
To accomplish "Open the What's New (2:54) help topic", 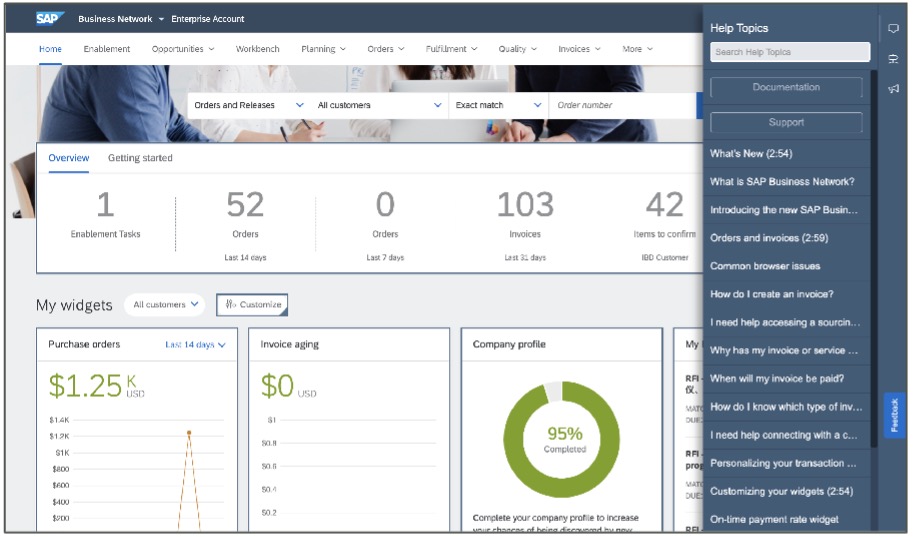I will pos(787,154).
